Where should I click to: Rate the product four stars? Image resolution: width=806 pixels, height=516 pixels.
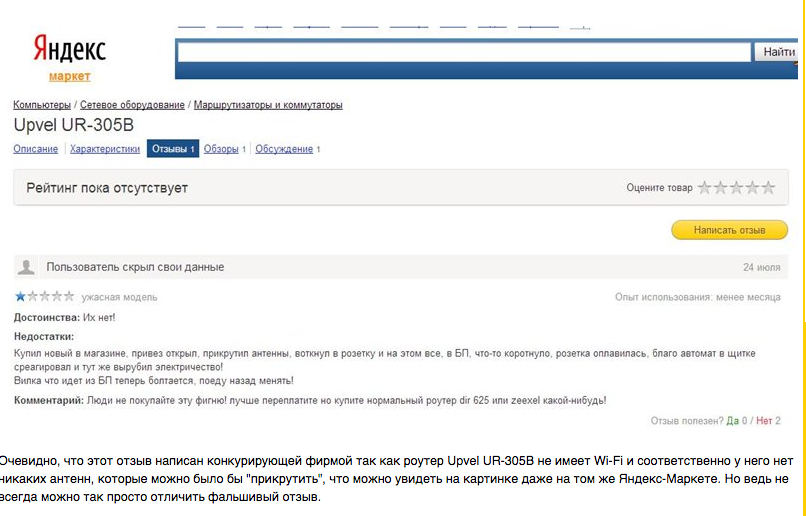(752, 188)
